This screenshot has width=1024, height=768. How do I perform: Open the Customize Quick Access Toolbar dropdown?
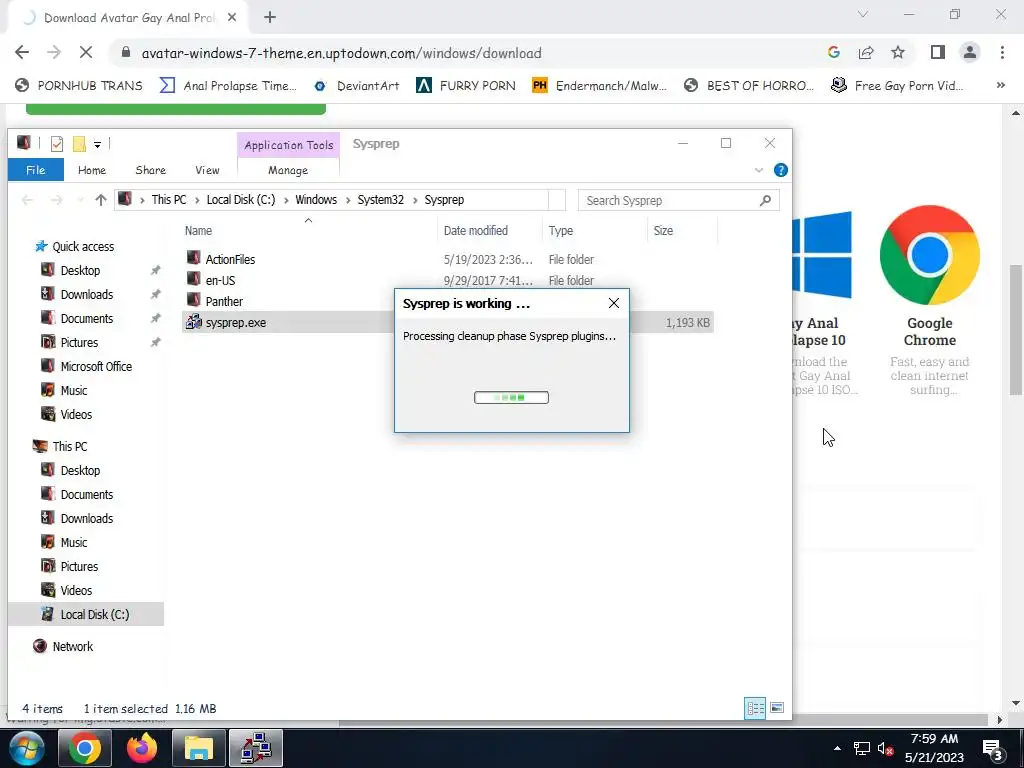97,144
